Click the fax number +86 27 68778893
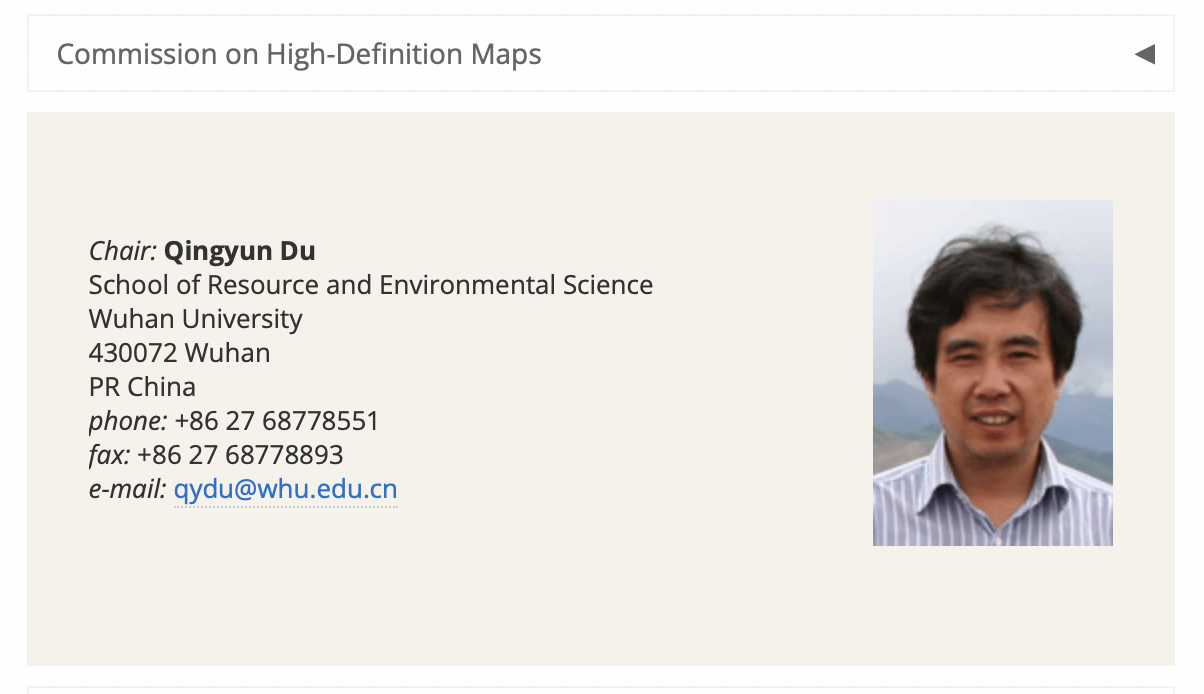This screenshot has height=694, width=1204. 240,455
